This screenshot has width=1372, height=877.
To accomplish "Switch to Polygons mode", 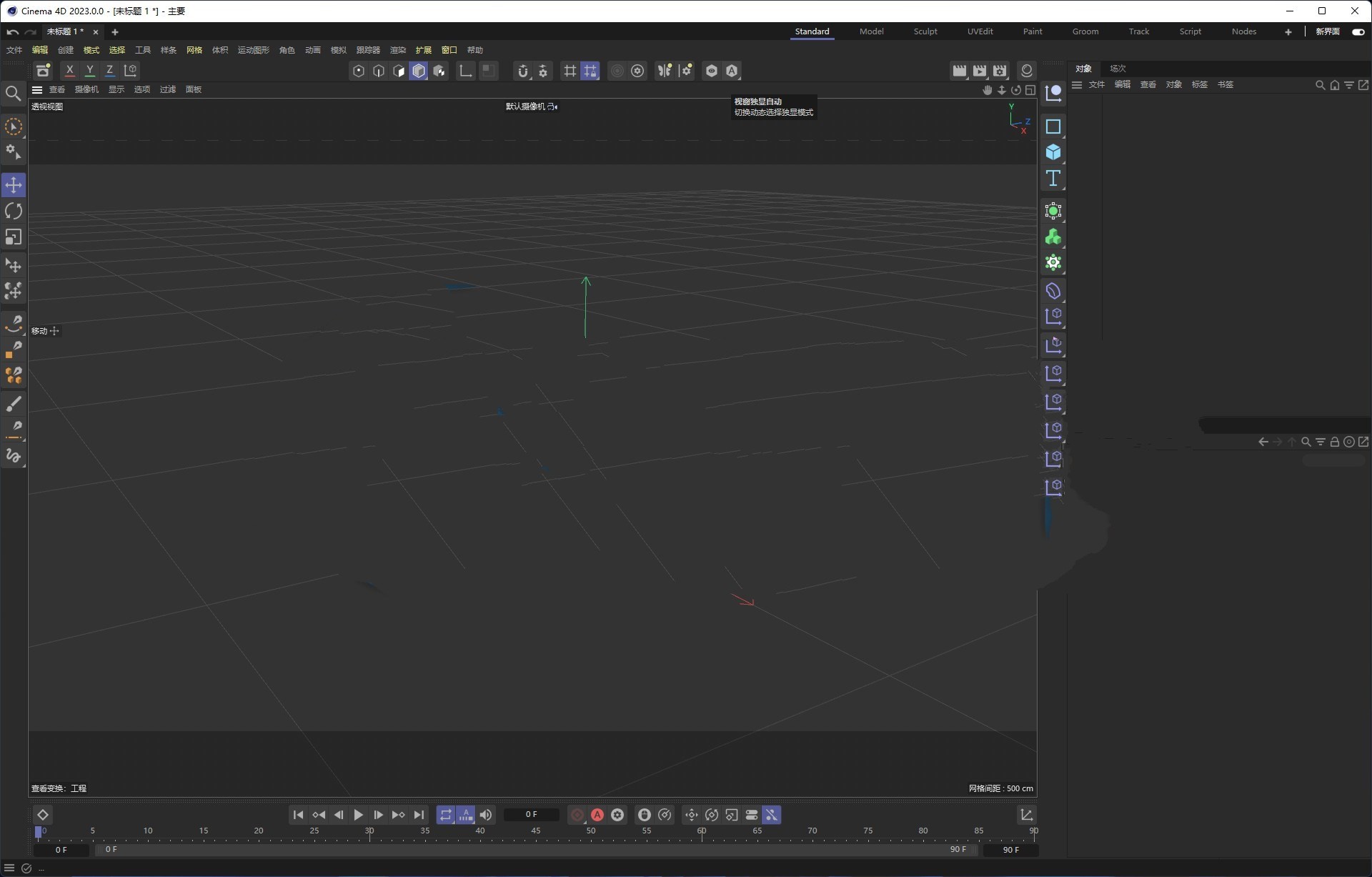I will (399, 71).
